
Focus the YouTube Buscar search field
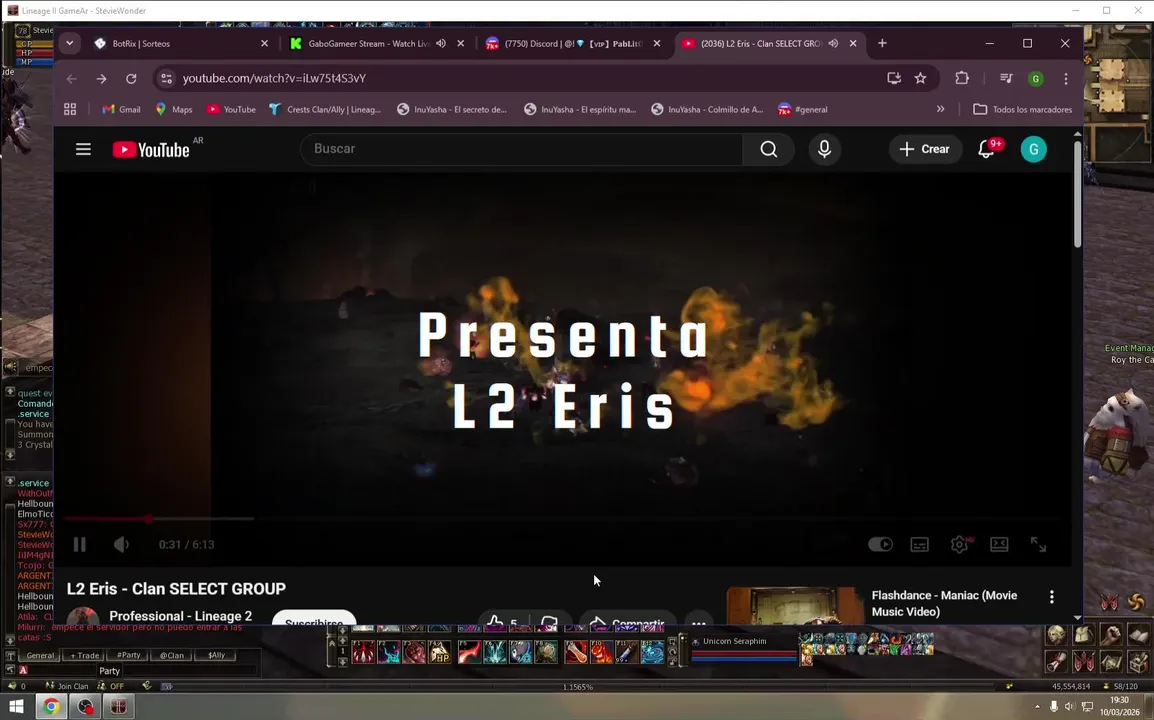521,149
